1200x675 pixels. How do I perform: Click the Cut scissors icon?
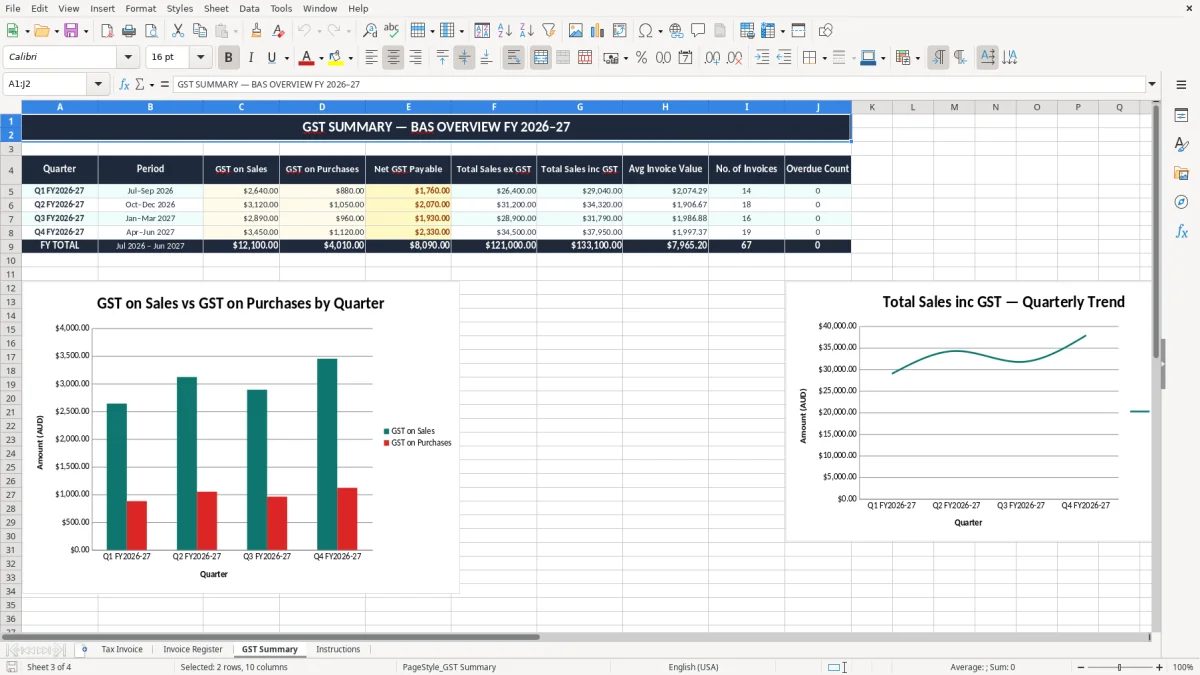point(178,31)
